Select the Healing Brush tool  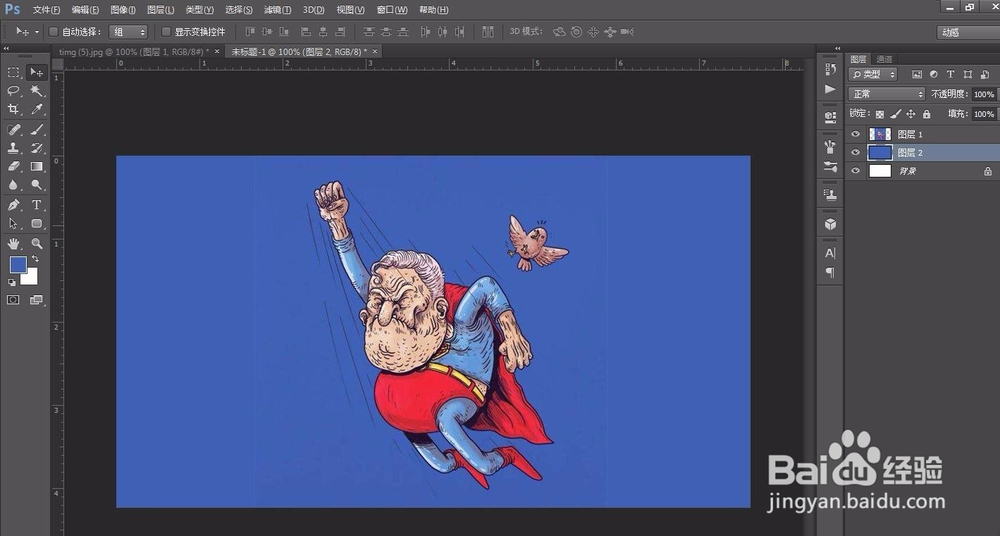[13, 130]
